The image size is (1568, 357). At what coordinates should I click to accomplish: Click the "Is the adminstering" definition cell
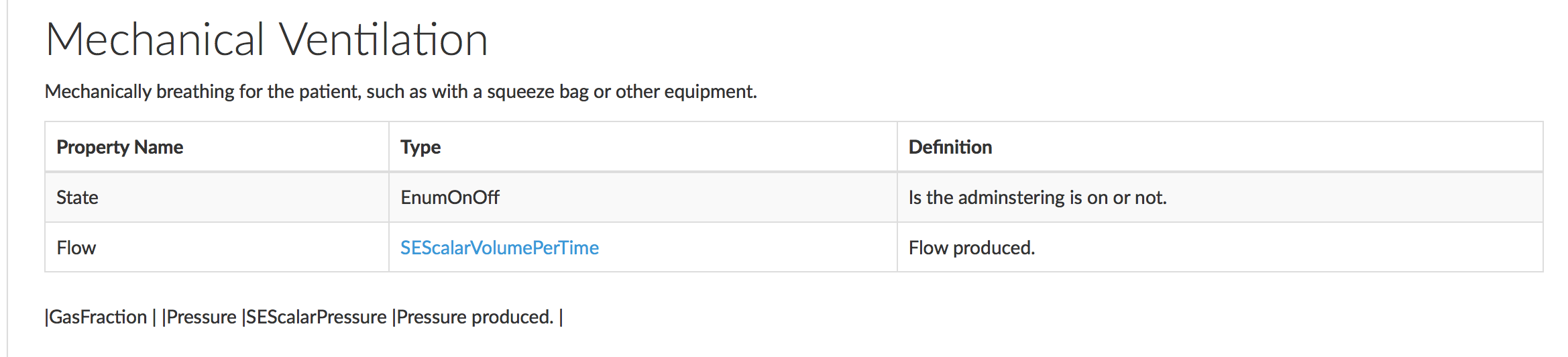click(x=1037, y=197)
